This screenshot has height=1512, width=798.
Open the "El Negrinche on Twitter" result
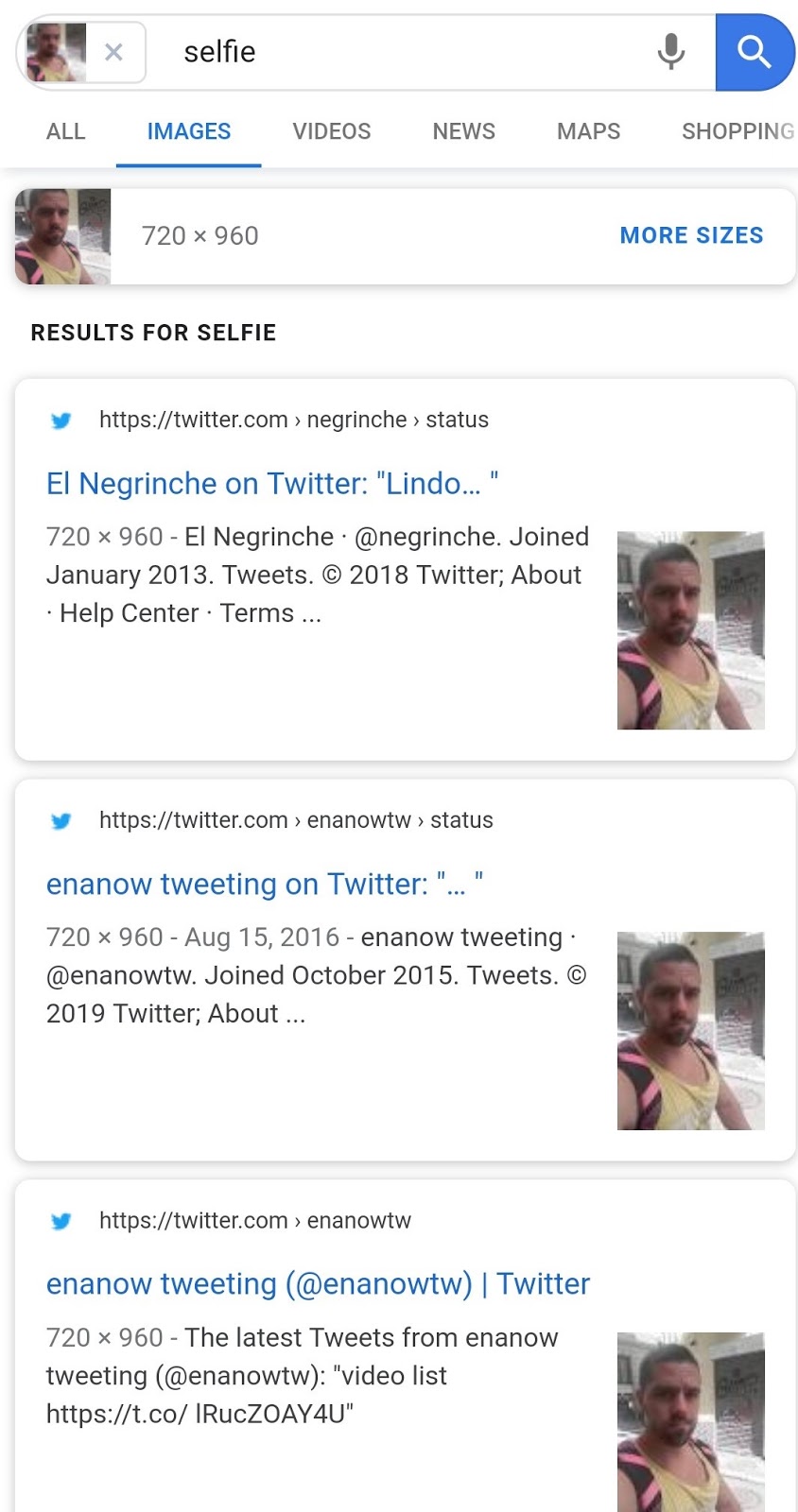[x=272, y=484]
